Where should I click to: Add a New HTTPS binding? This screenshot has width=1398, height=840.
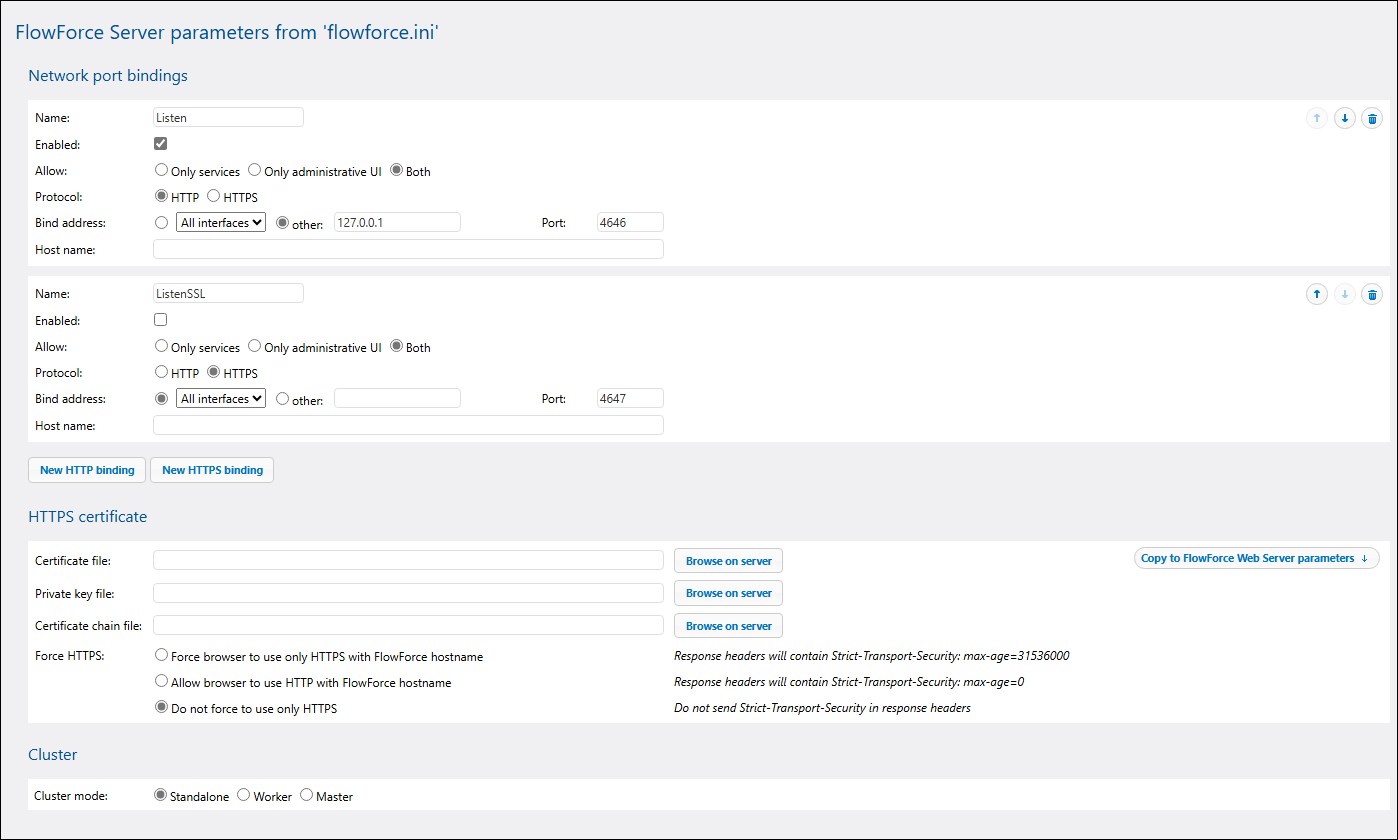click(212, 470)
